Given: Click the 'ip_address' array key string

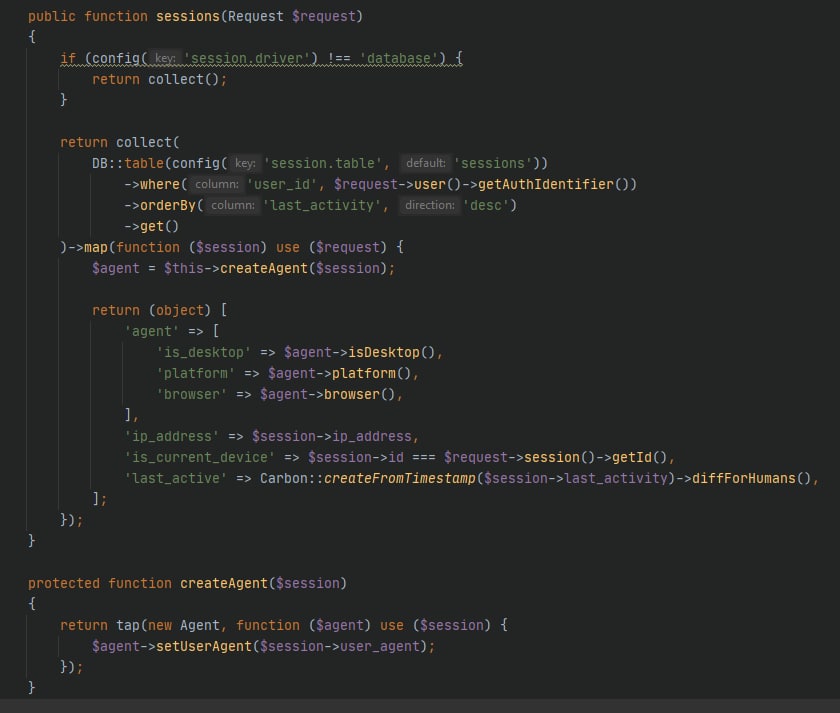Looking at the screenshot, I should [171, 437].
